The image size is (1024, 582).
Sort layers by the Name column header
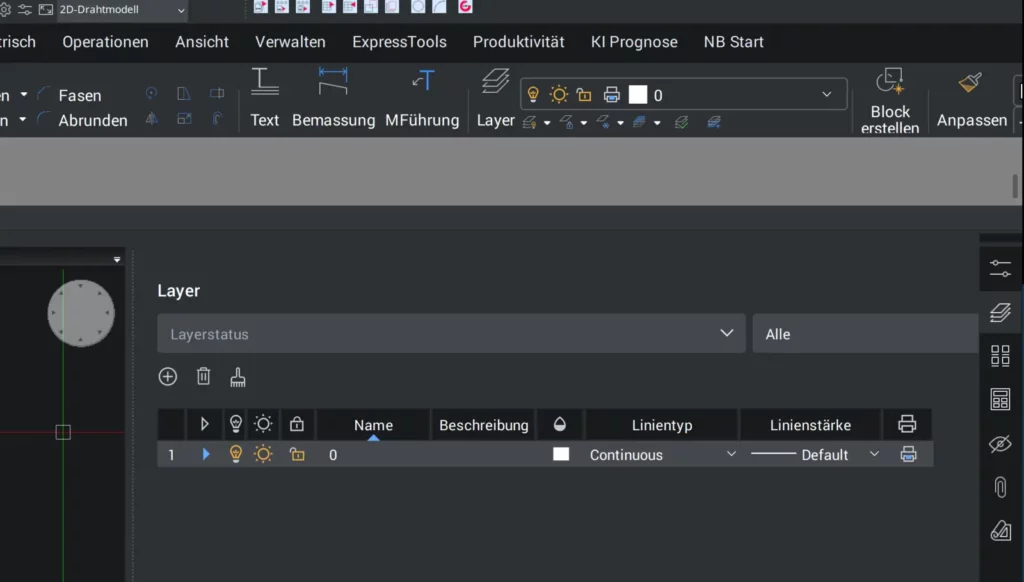[x=374, y=425]
